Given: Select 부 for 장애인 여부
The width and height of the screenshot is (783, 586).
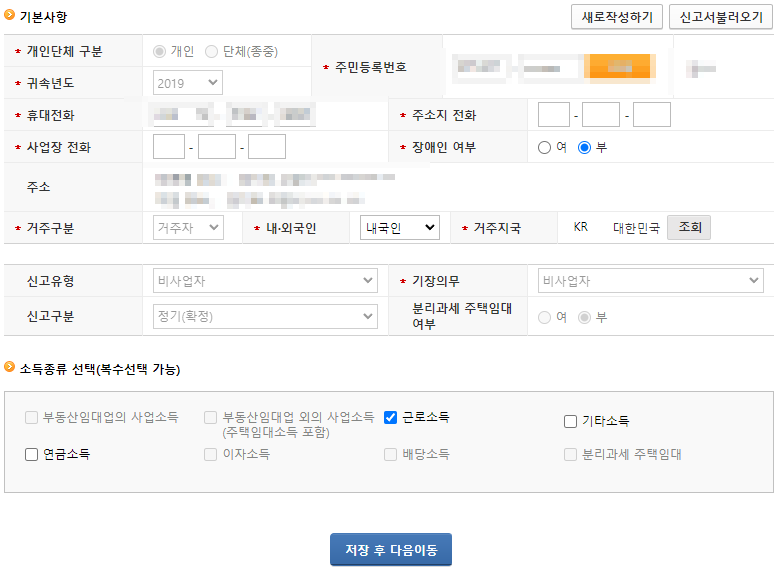Looking at the screenshot, I should pos(585,147).
